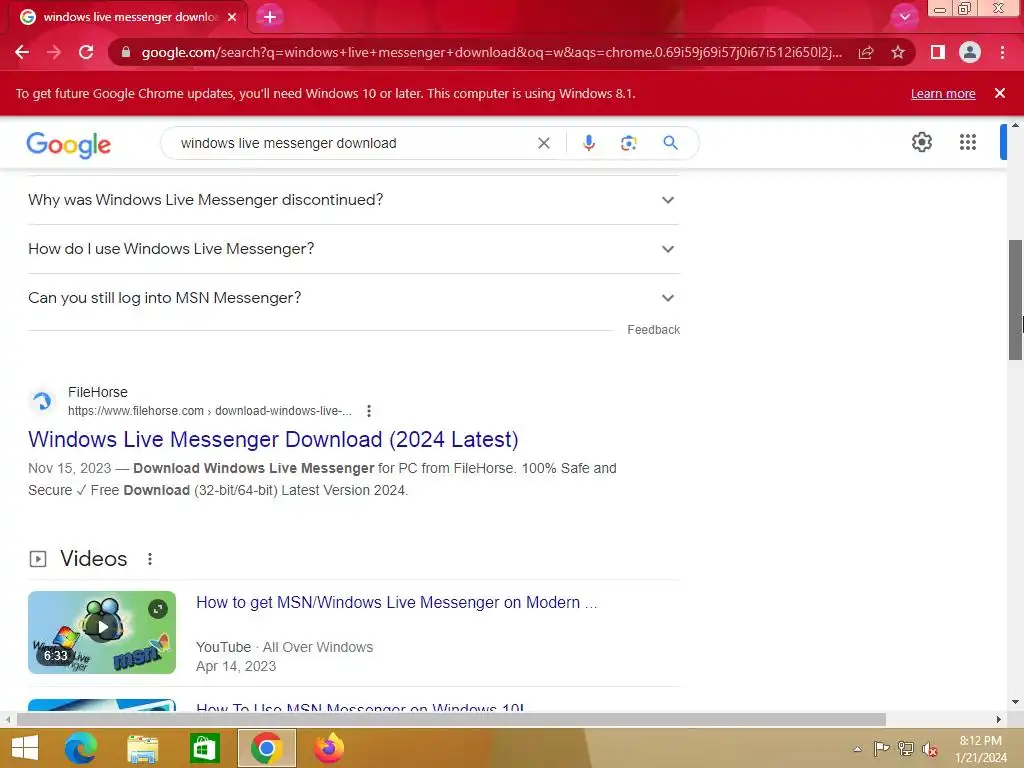Launch Microsoft Edge from taskbar
The height and width of the screenshot is (768, 1024).
point(80,748)
